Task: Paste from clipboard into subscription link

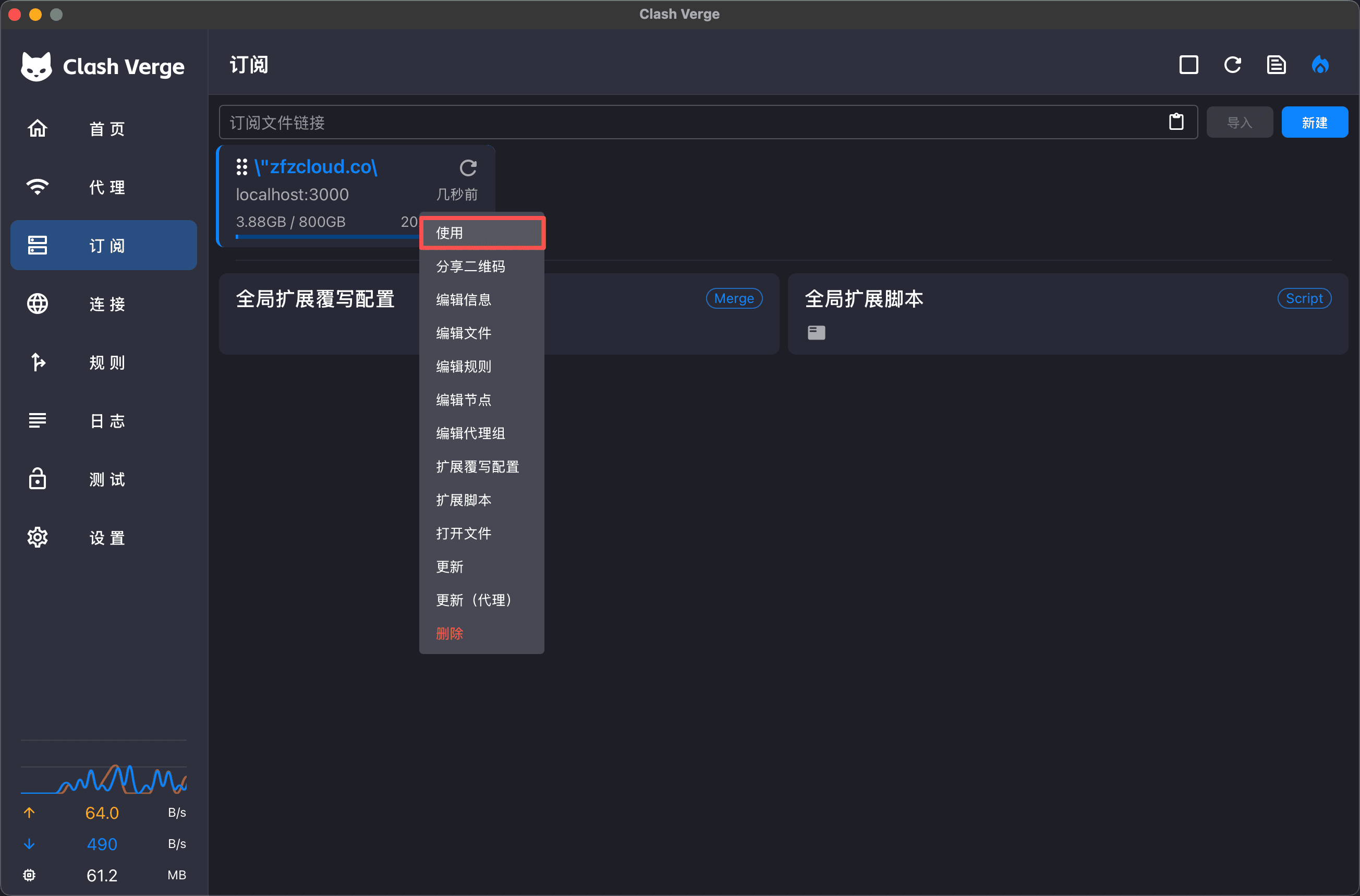Action: (1176, 122)
